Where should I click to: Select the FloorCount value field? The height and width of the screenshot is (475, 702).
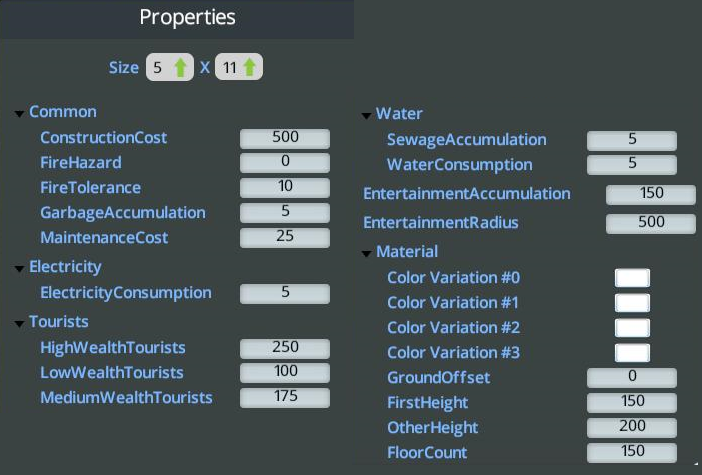632,453
